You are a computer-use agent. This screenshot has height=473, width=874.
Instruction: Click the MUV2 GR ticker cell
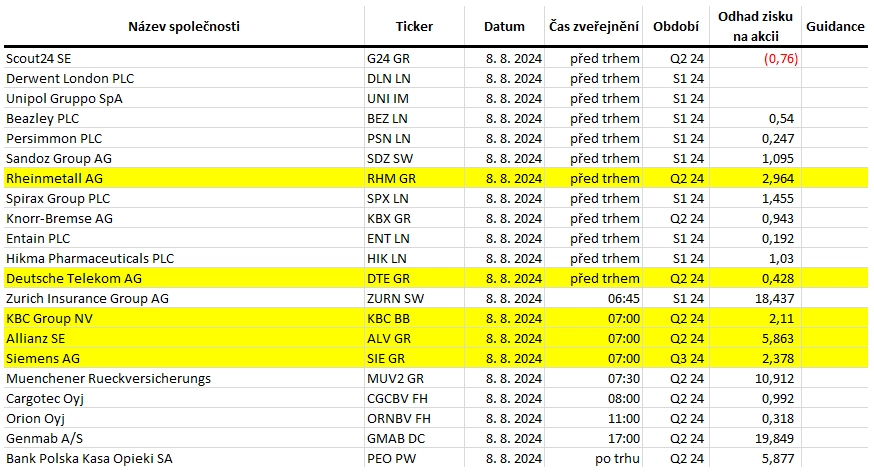pos(414,378)
